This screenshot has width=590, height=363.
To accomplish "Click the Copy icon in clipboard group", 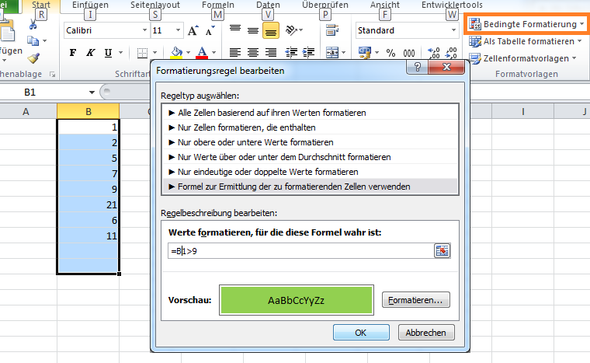I will coord(33,41).
